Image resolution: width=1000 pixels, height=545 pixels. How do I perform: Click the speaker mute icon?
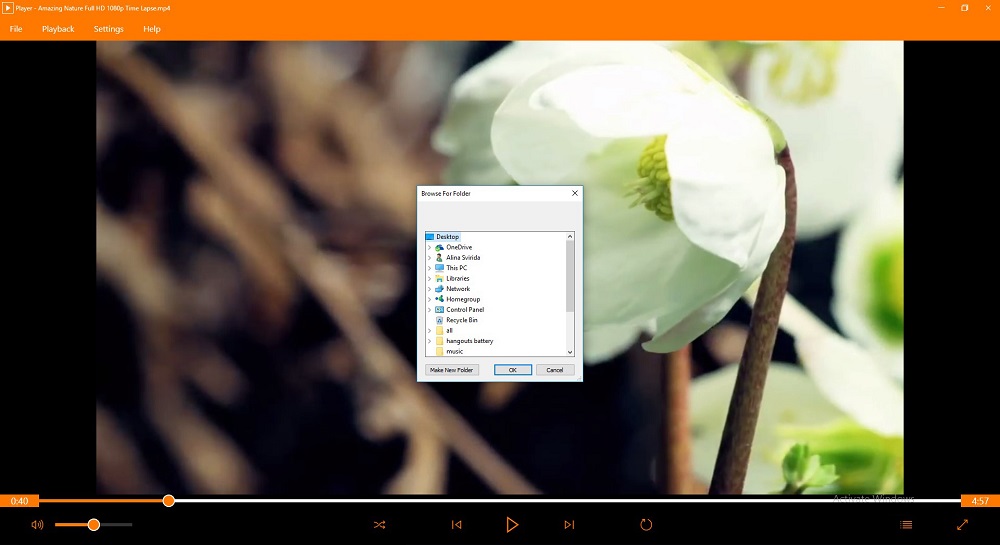37,525
